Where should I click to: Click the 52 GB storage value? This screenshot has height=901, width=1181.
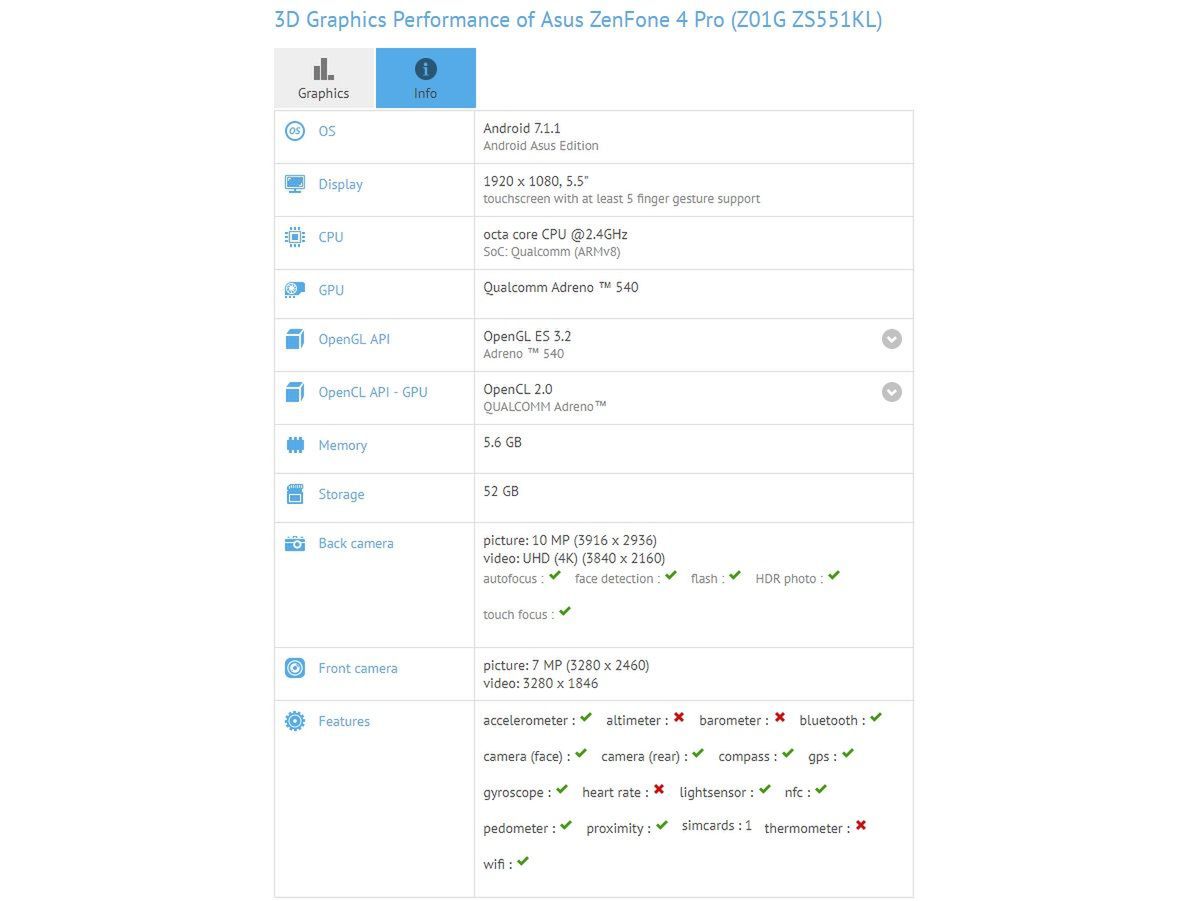pos(501,491)
